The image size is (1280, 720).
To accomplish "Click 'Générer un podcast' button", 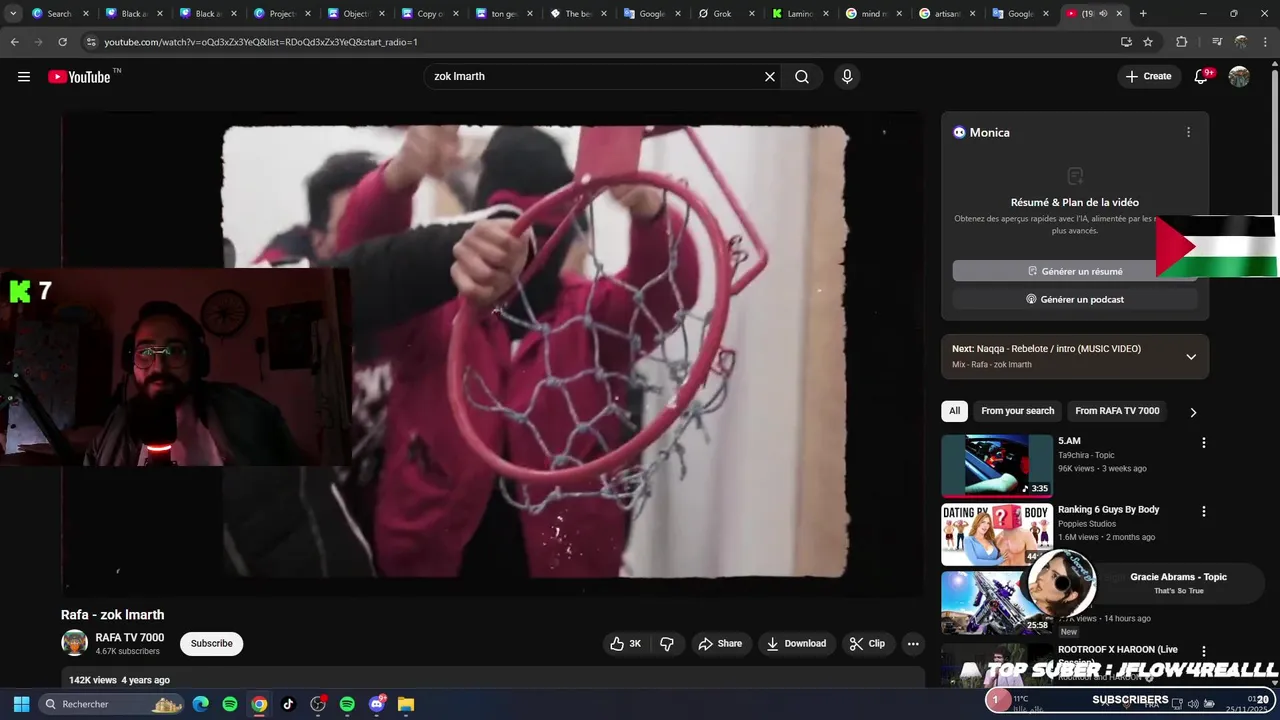I will coord(1075,299).
